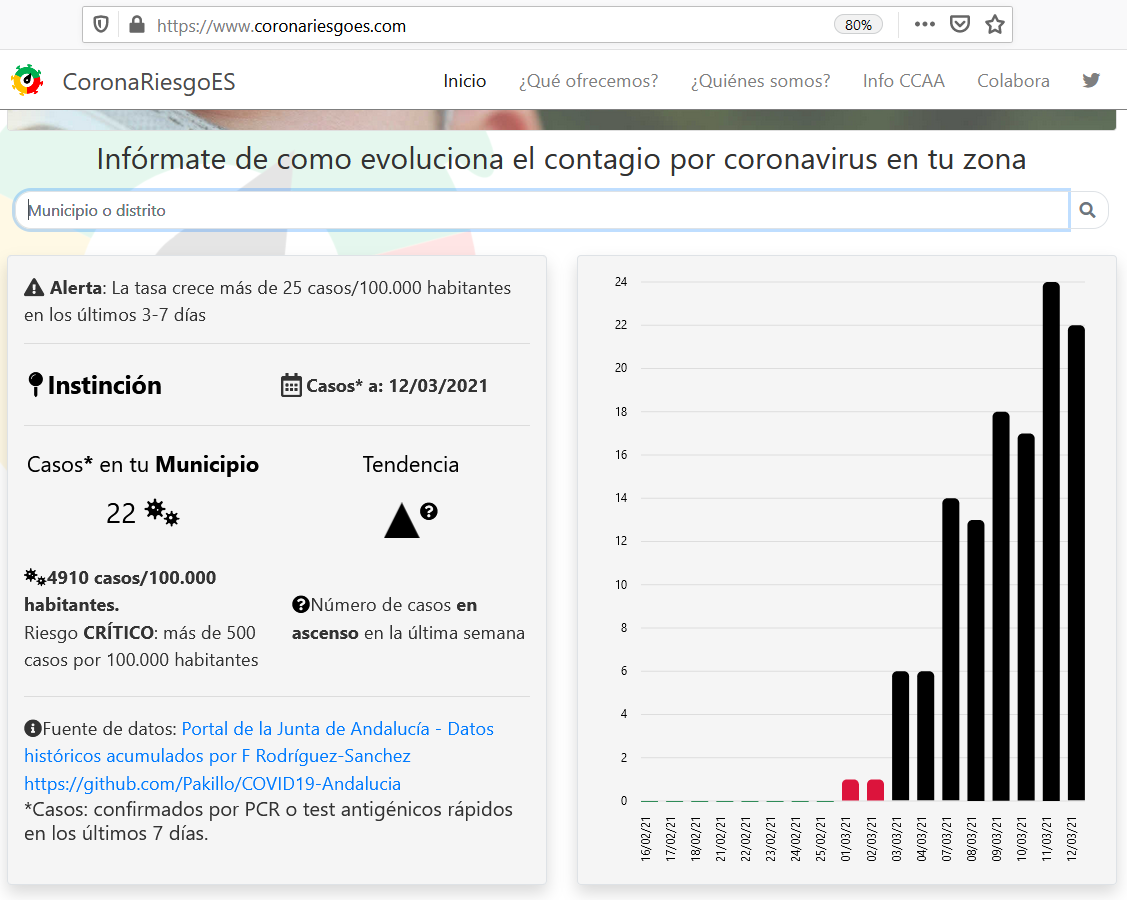Open the Colabora menu item
The width and height of the screenshot is (1127, 900).
1013,81
